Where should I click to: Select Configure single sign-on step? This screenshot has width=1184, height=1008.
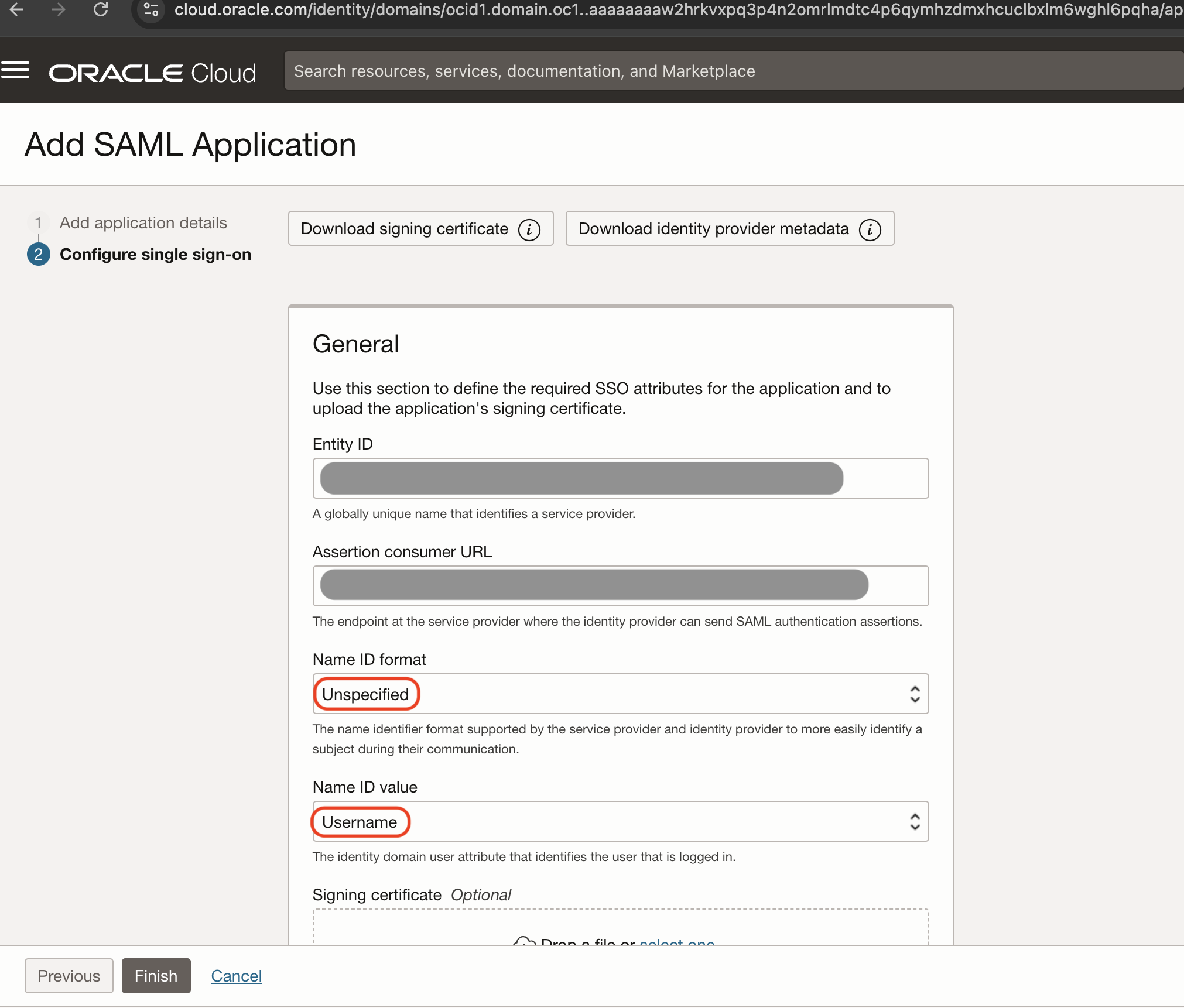[155, 255]
